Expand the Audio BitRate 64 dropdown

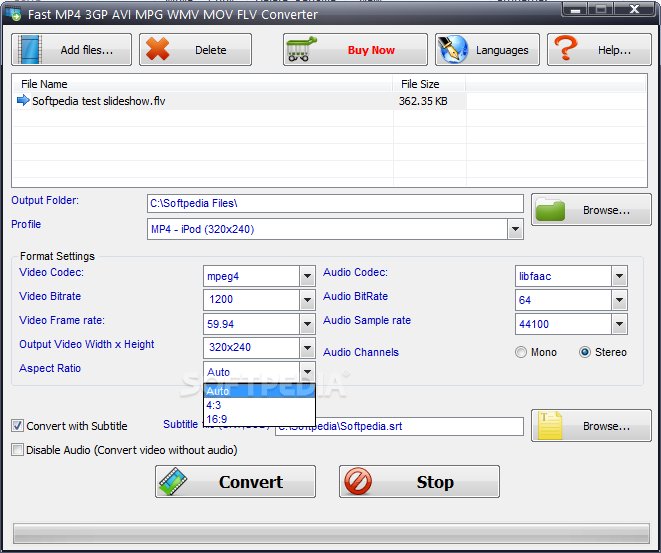[619, 300]
